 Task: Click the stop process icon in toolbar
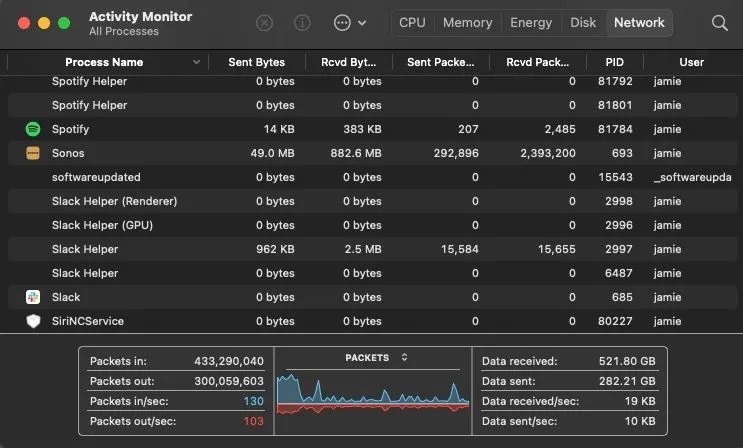(264, 22)
